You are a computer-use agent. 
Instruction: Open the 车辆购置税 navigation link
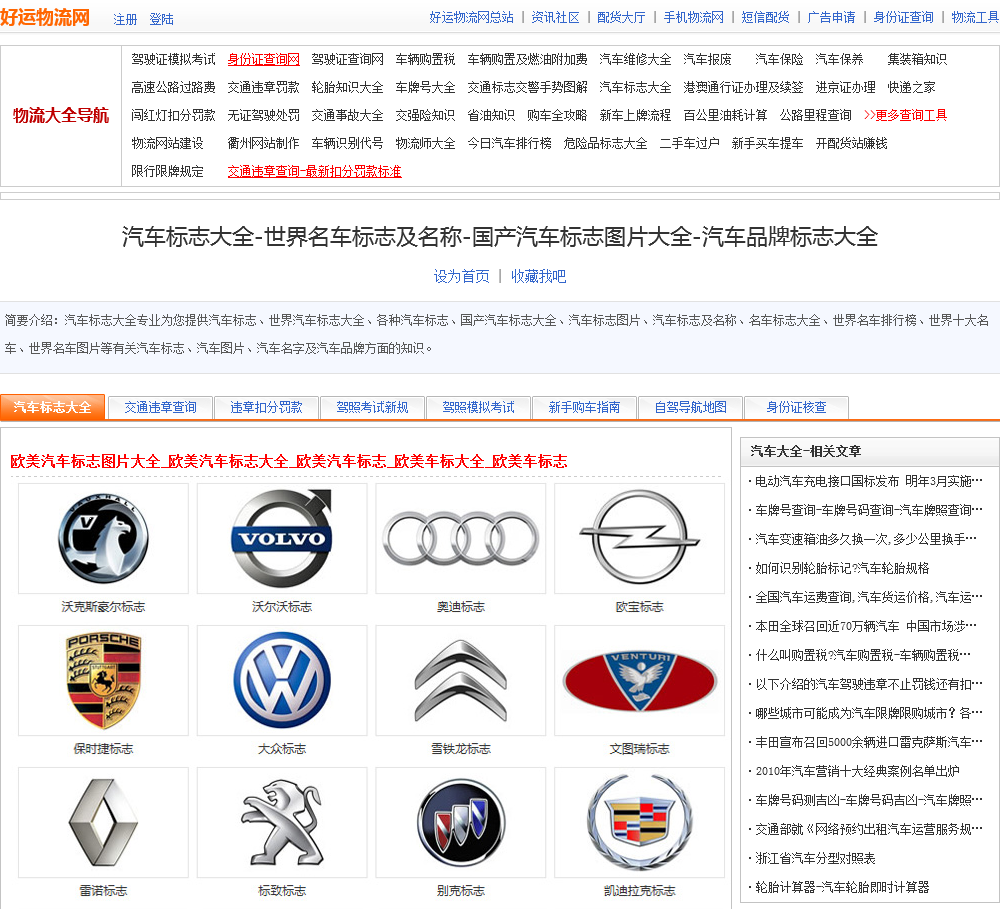click(425, 59)
